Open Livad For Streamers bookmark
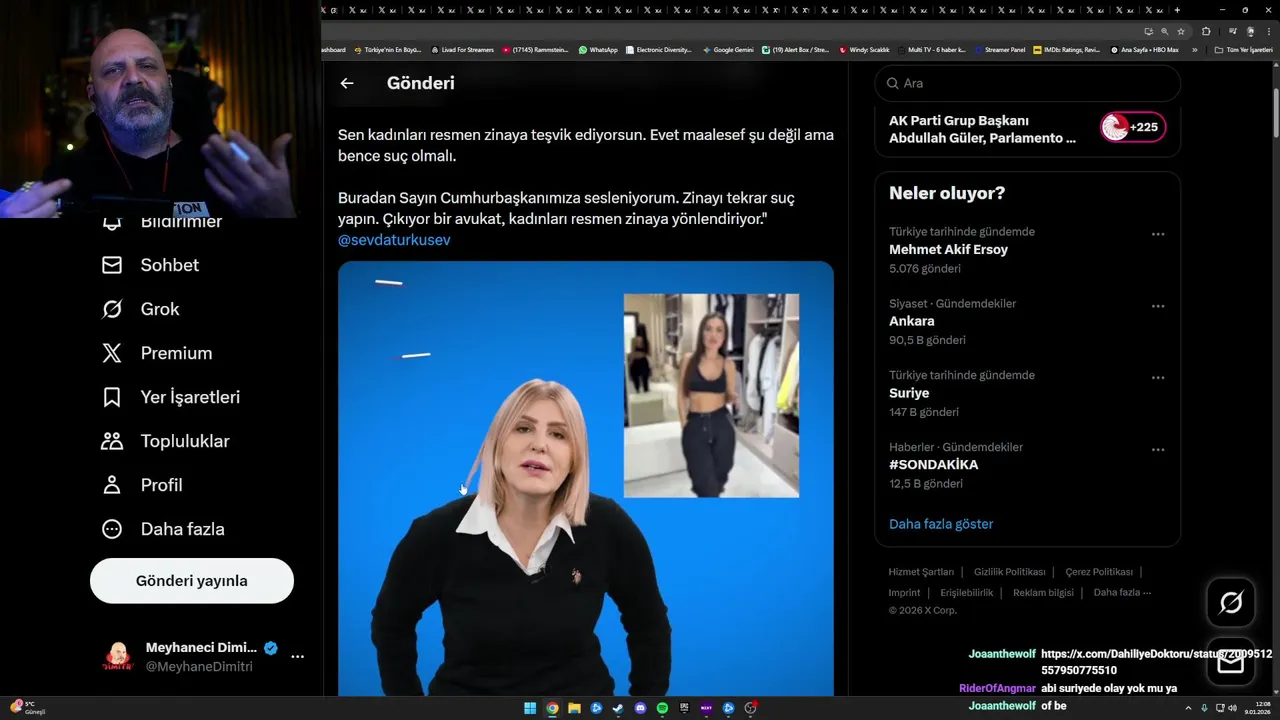Viewport: 1280px width, 720px height. (x=462, y=49)
